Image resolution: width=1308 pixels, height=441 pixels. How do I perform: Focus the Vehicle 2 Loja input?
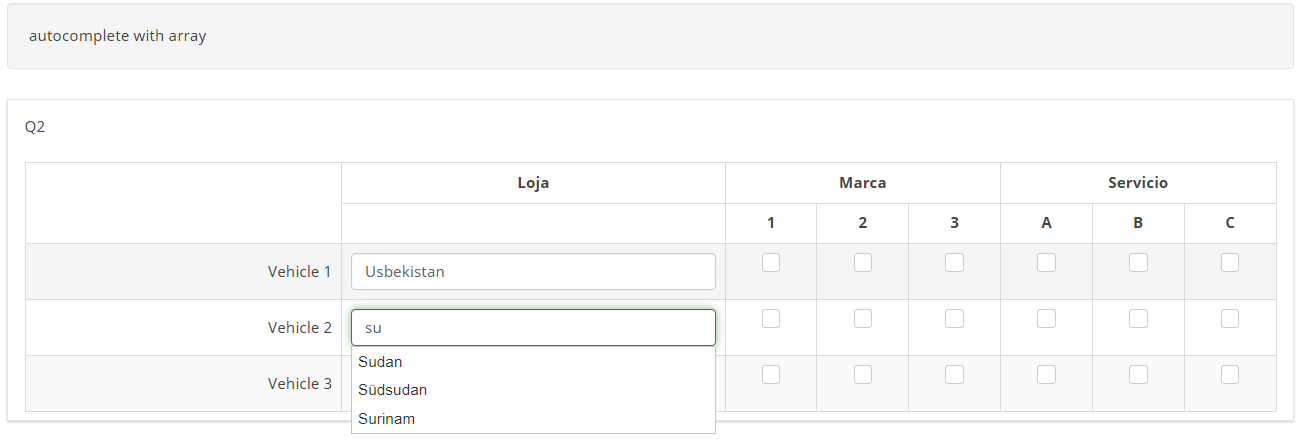point(533,327)
